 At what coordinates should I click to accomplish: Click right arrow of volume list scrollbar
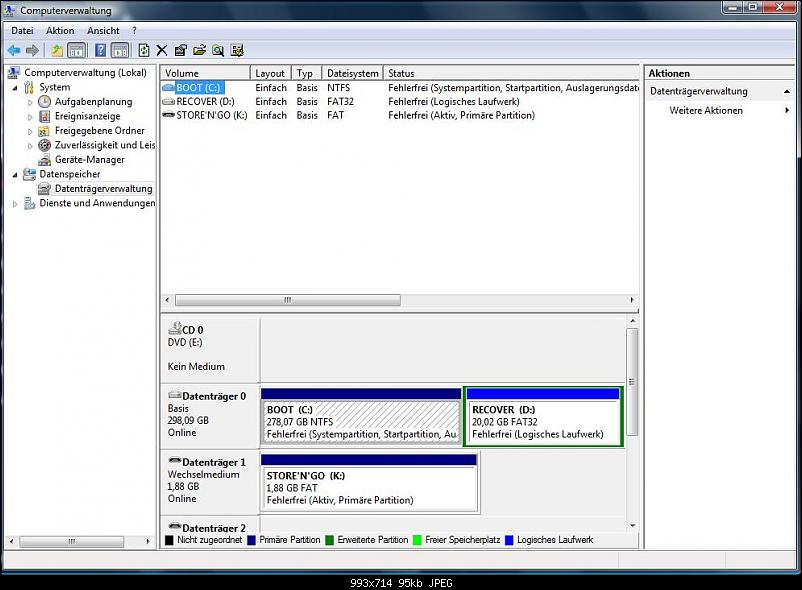coord(632,300)
